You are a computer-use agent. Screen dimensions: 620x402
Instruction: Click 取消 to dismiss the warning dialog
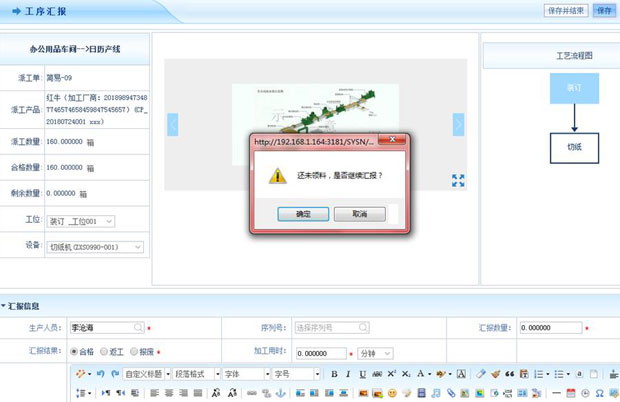coord(359,214)
